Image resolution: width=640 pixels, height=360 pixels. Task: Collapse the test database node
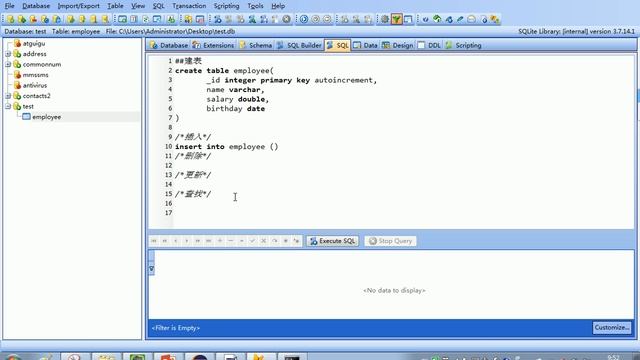[8, 107]
